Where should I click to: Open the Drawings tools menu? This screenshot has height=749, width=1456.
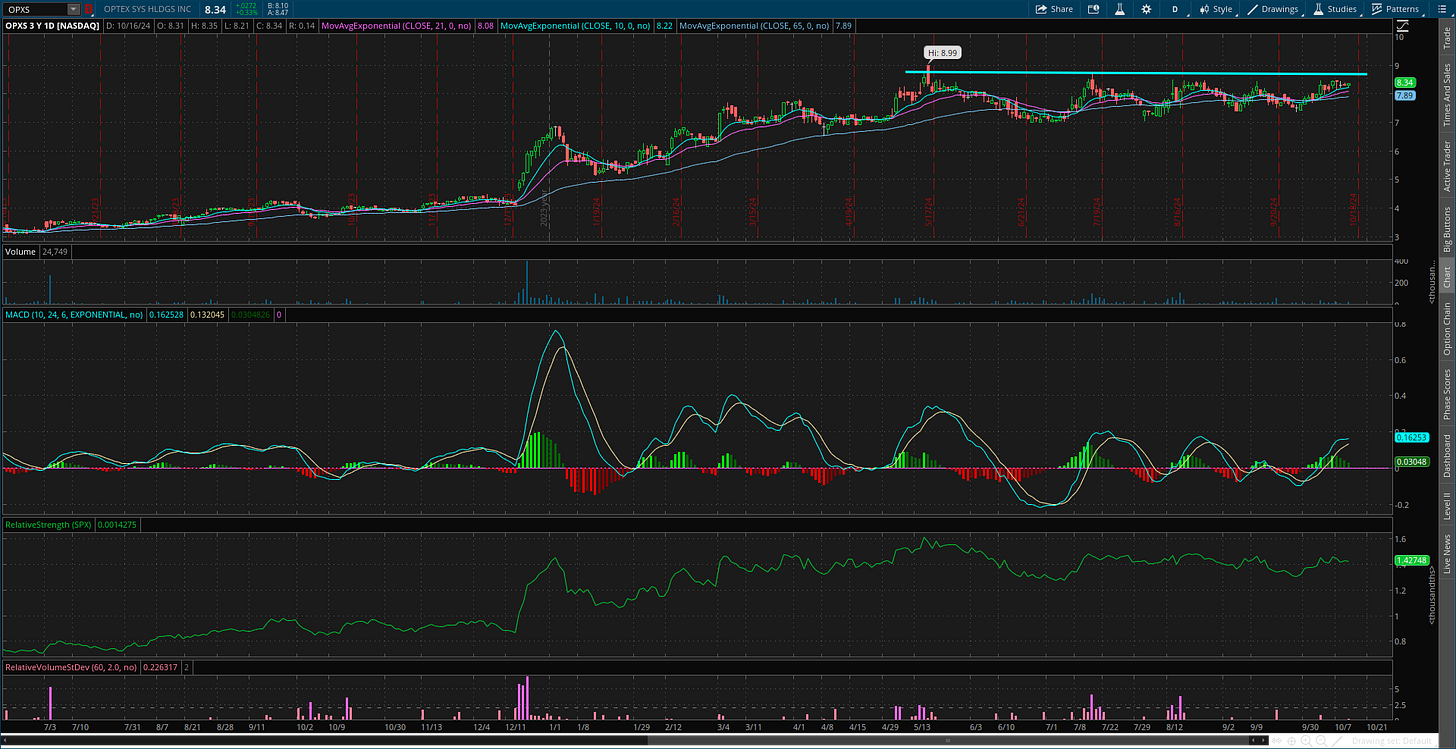(1272, 9)
